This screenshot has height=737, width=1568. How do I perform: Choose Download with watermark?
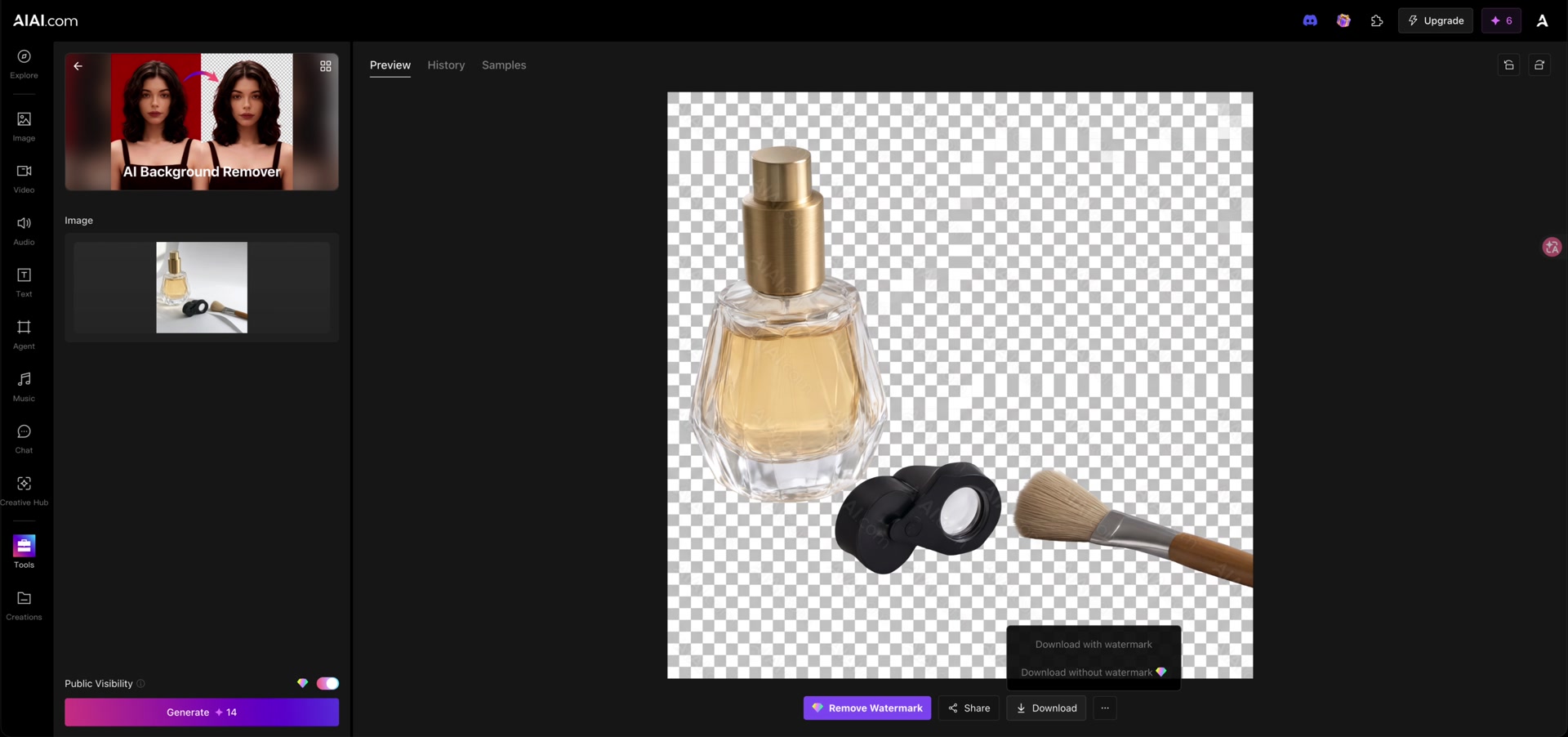(x=1094, y=645)
